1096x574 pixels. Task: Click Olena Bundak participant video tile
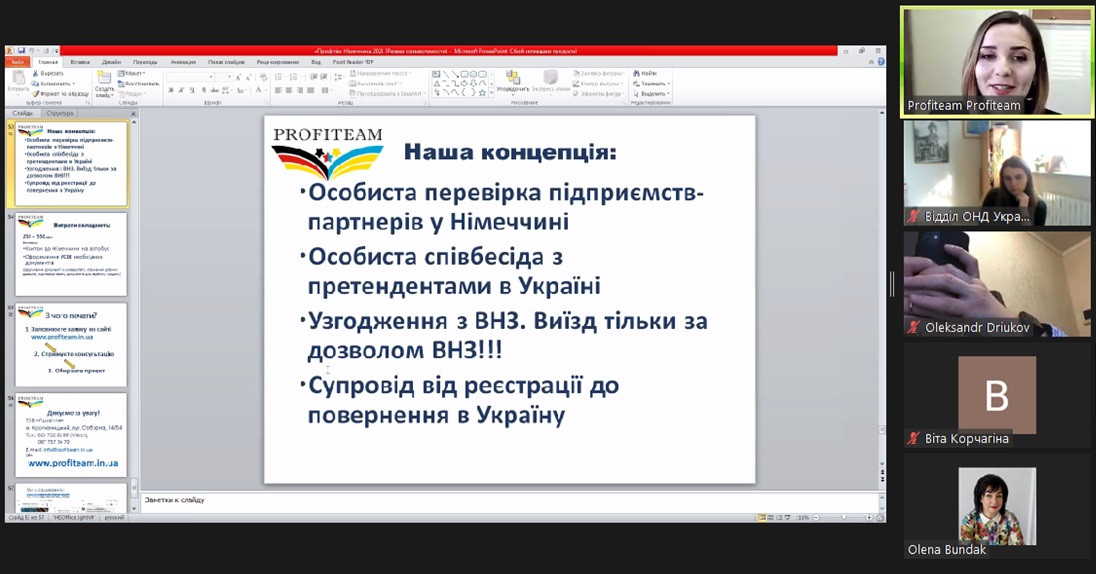pyautogui.click(x=996, y=506)
